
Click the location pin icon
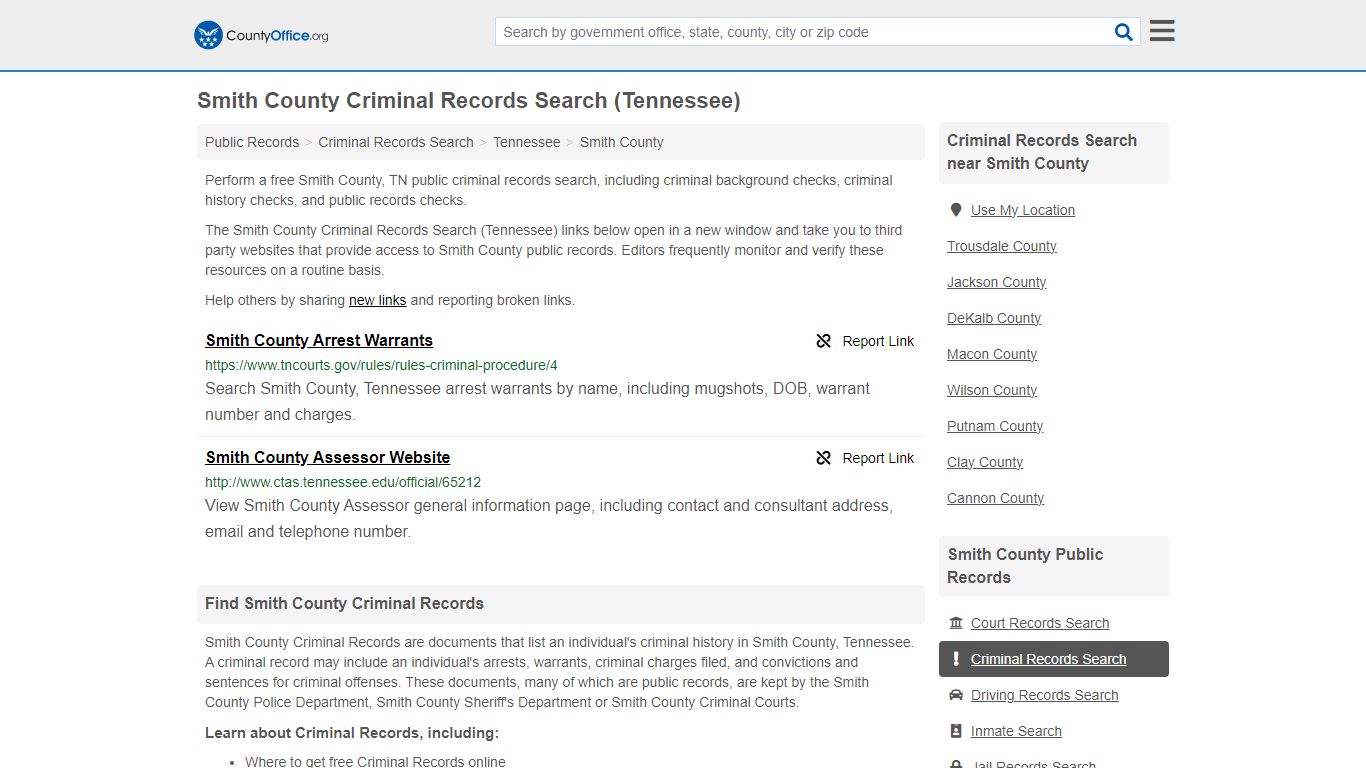[x=956, y=210]
